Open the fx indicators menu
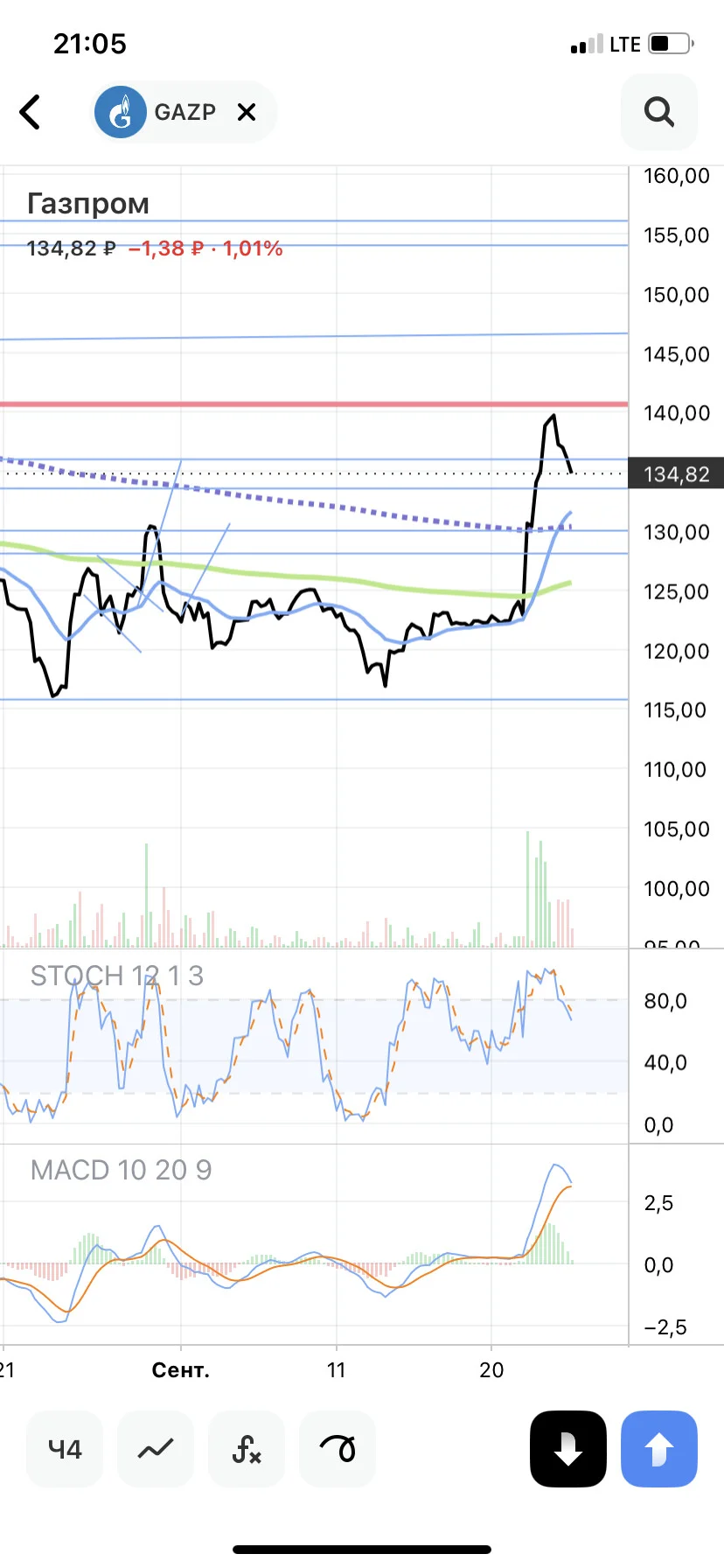 click(x=247, y=1449)
